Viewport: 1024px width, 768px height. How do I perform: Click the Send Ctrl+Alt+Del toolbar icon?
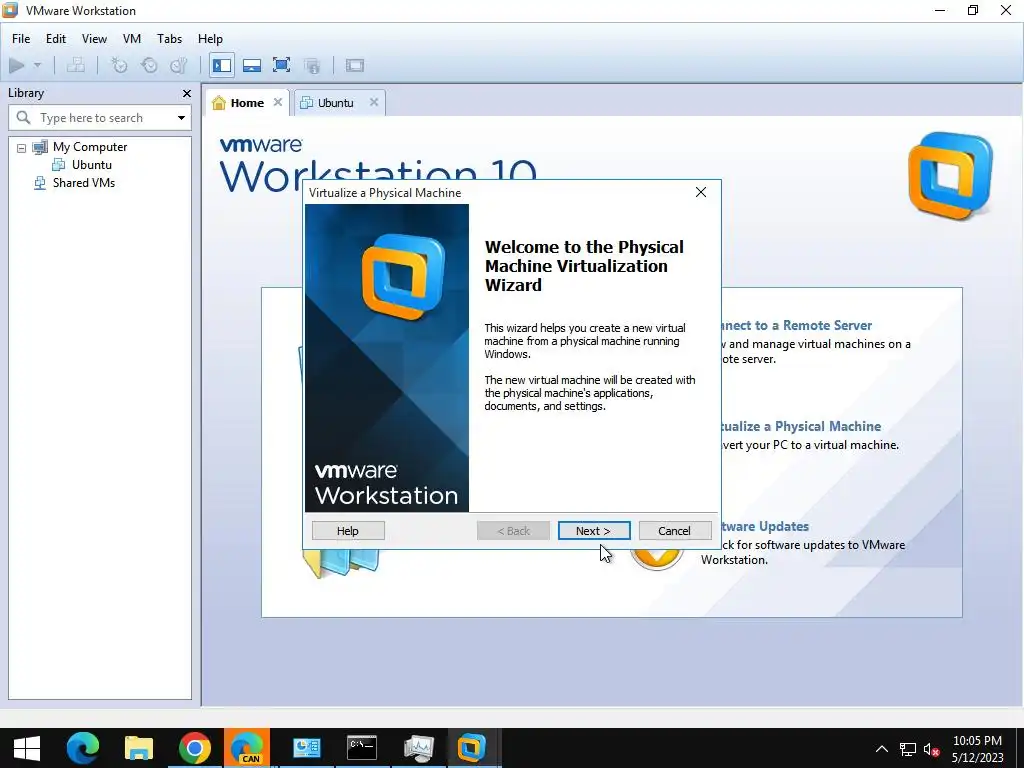click(x=76, y=65)
